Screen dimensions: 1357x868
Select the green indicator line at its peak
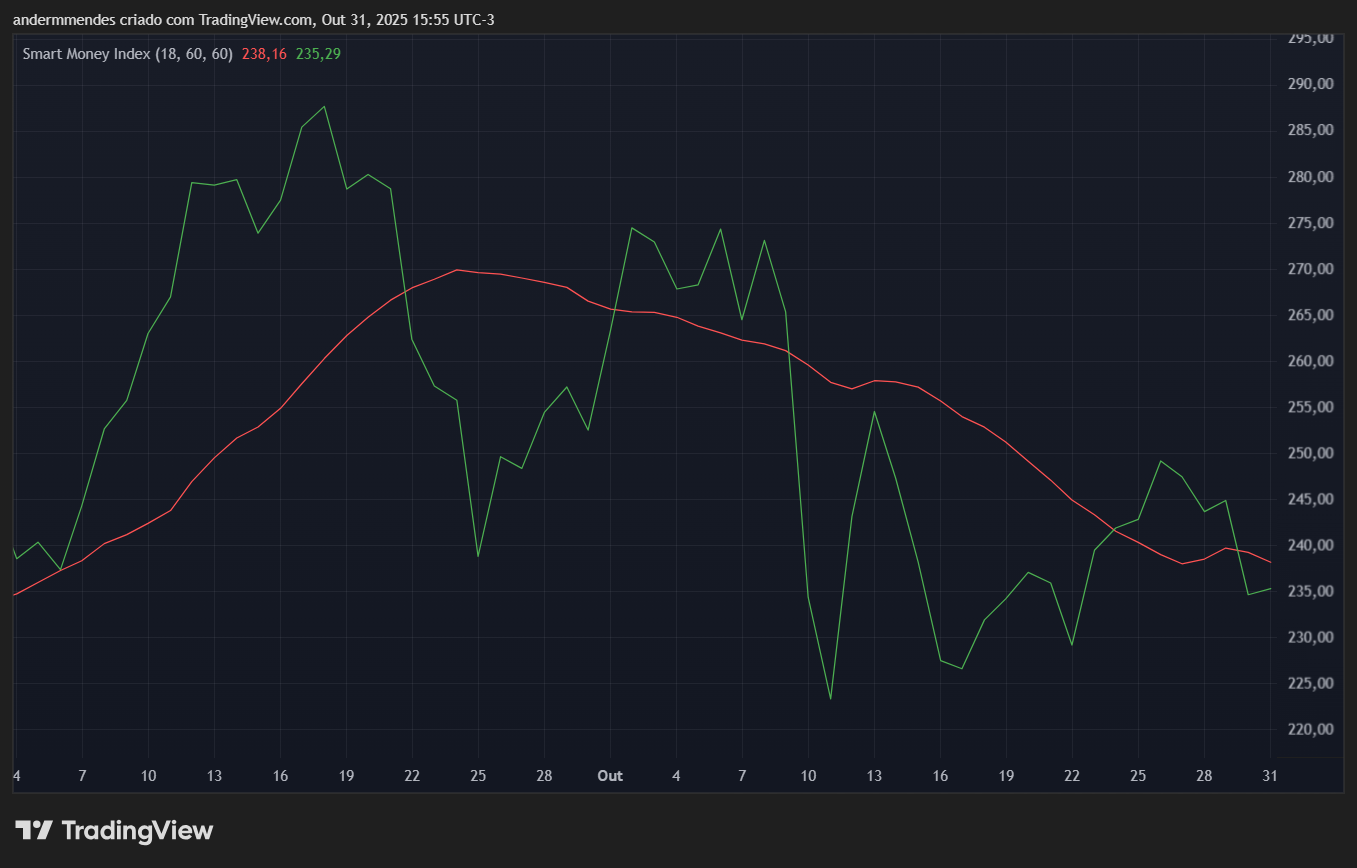[x=323, y=106]
